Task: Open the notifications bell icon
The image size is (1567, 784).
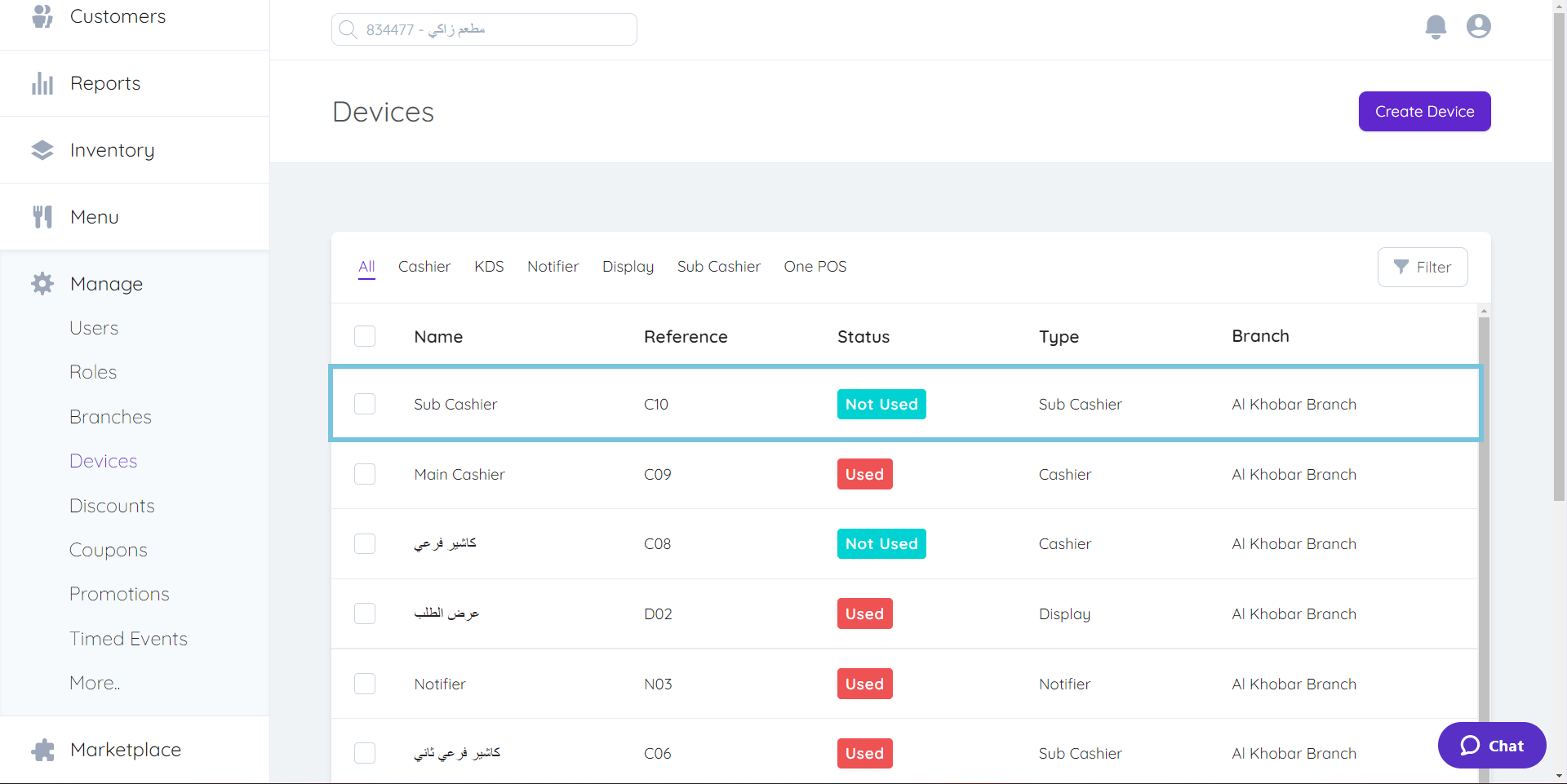Action: tap(1436, 27)
